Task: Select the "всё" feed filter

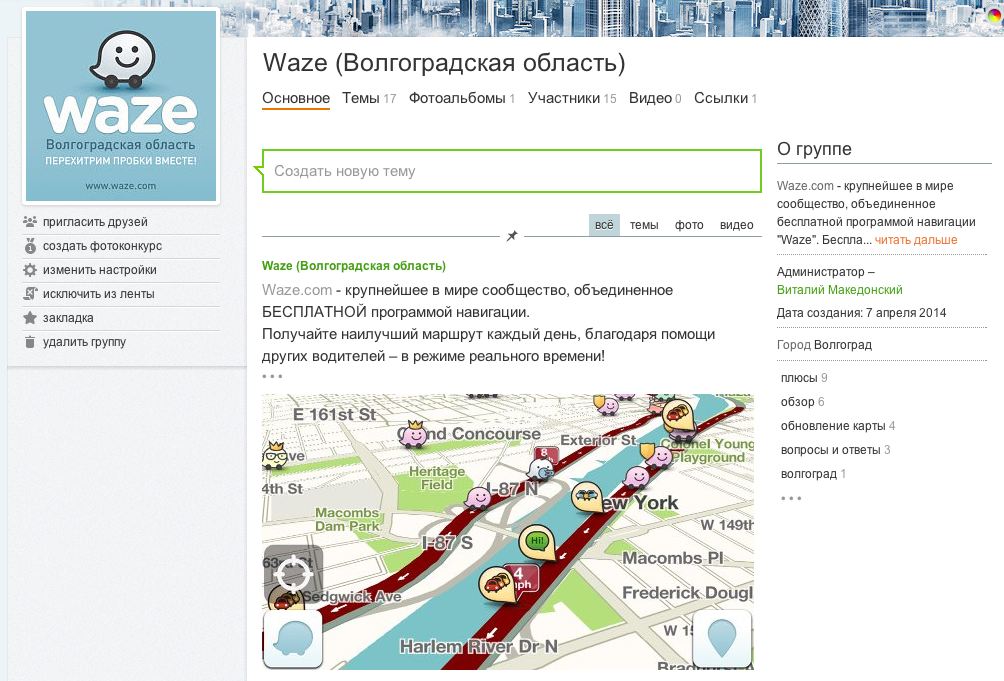Action: click(x=604, y=225)
